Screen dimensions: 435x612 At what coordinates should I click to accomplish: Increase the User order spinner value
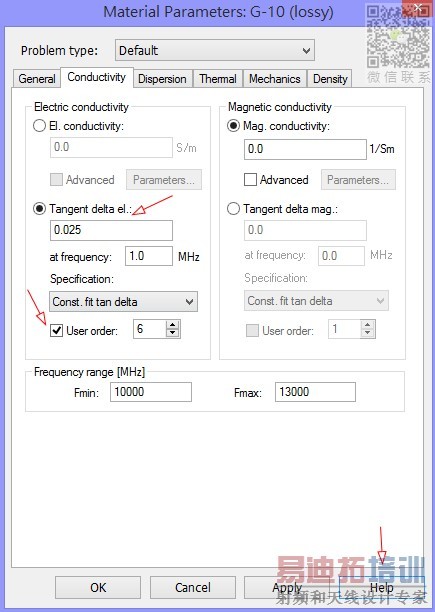tap(172, 324)
